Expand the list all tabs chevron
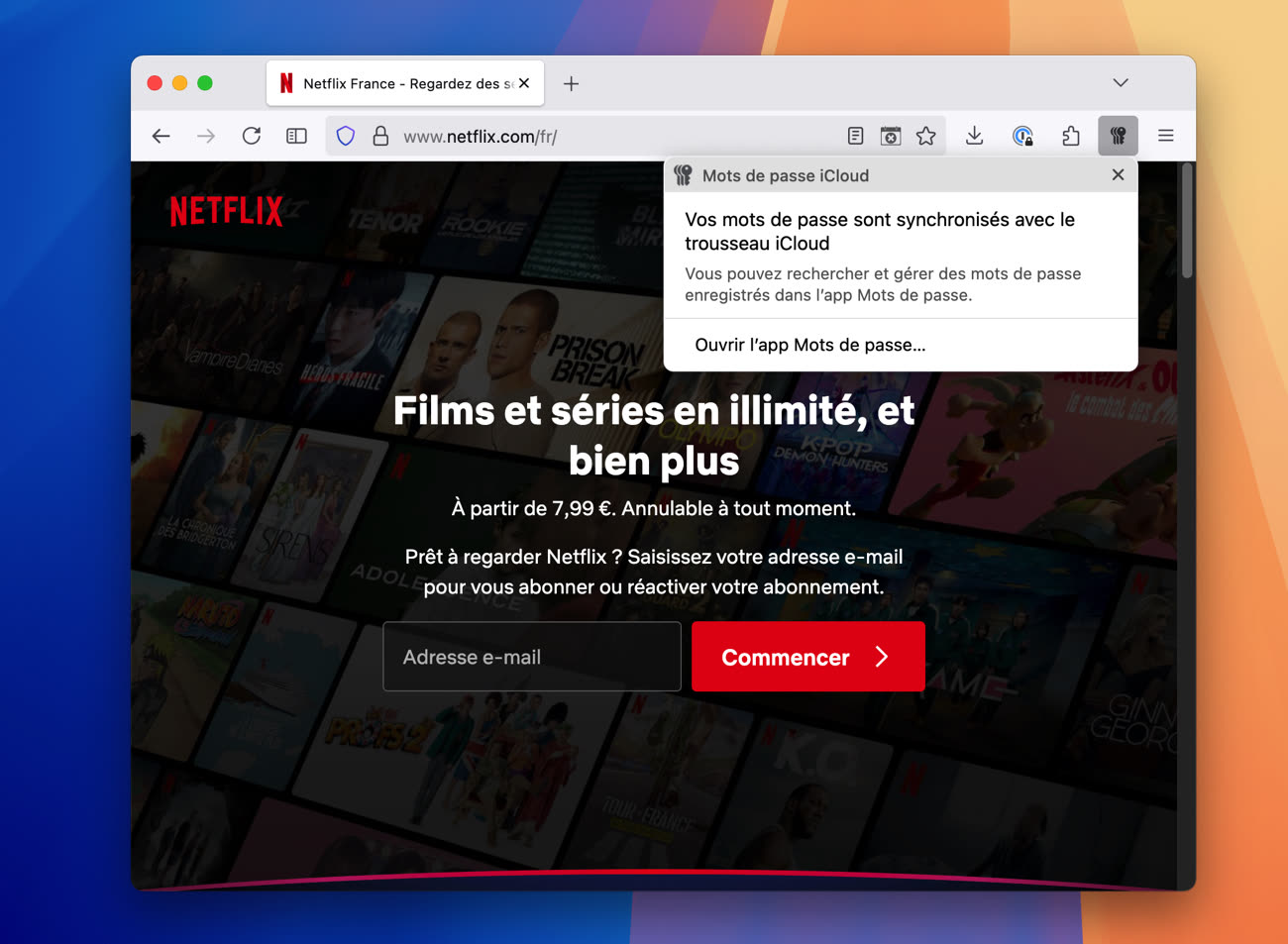Screen dimensions: 1288x944 pos(1121,83)
